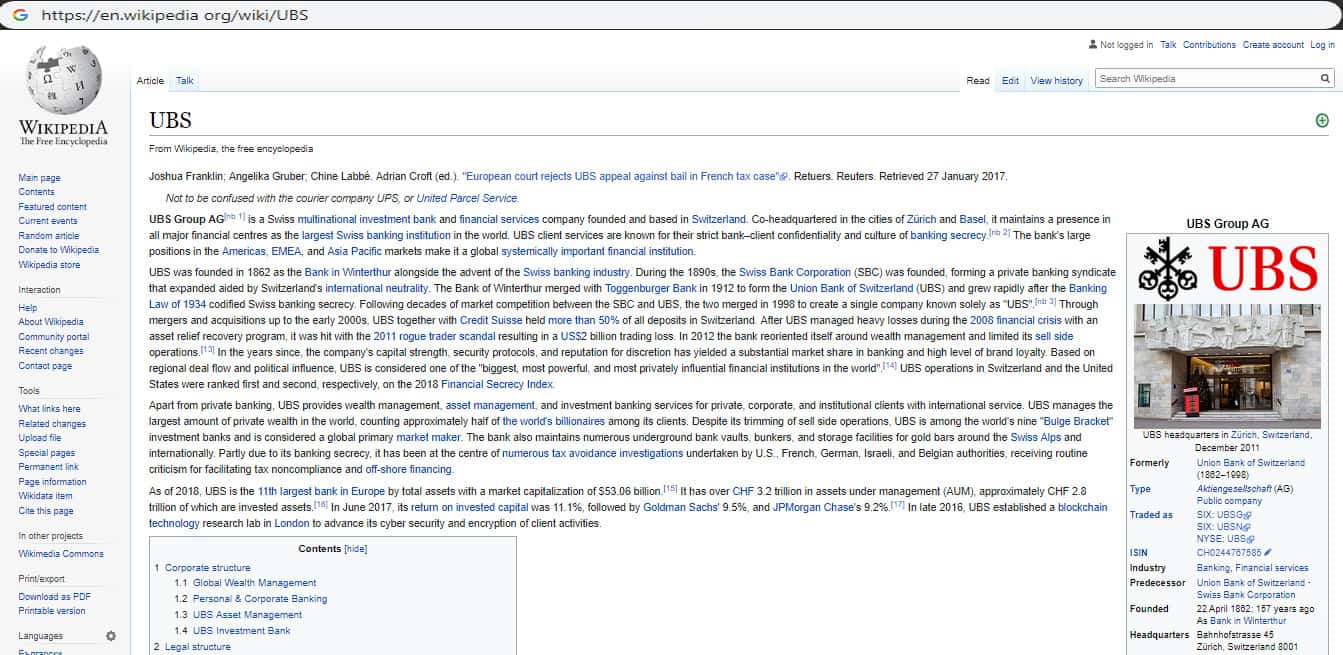The height and width of the screenshot is (655, 1343).
Task: Click the UBS three keys logo
Action: (1168, 268)
